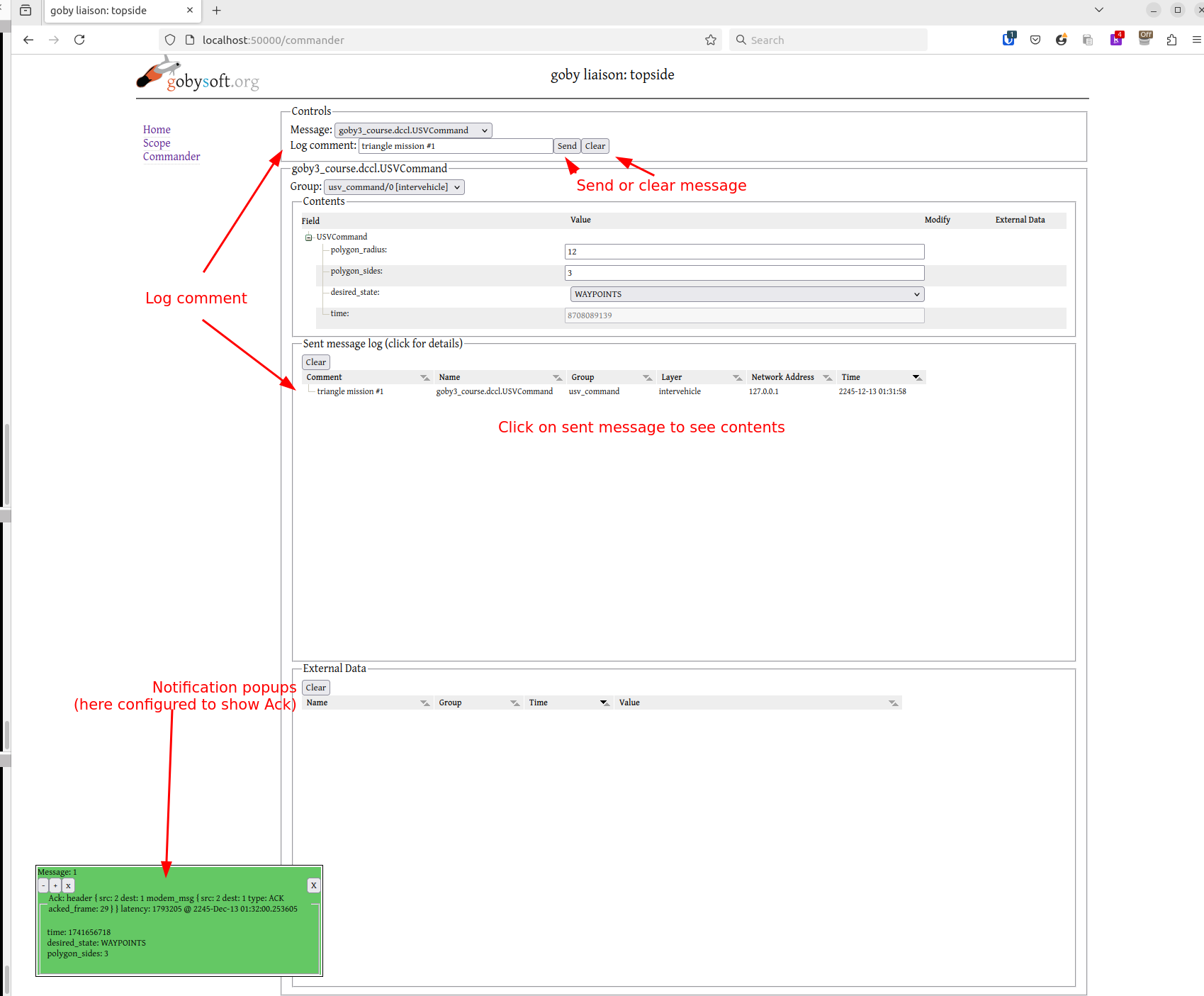Viewport: 1204px width, 996px height.
Task: Open the Group usv_command dropdown
Action: (x=394, y=187)
